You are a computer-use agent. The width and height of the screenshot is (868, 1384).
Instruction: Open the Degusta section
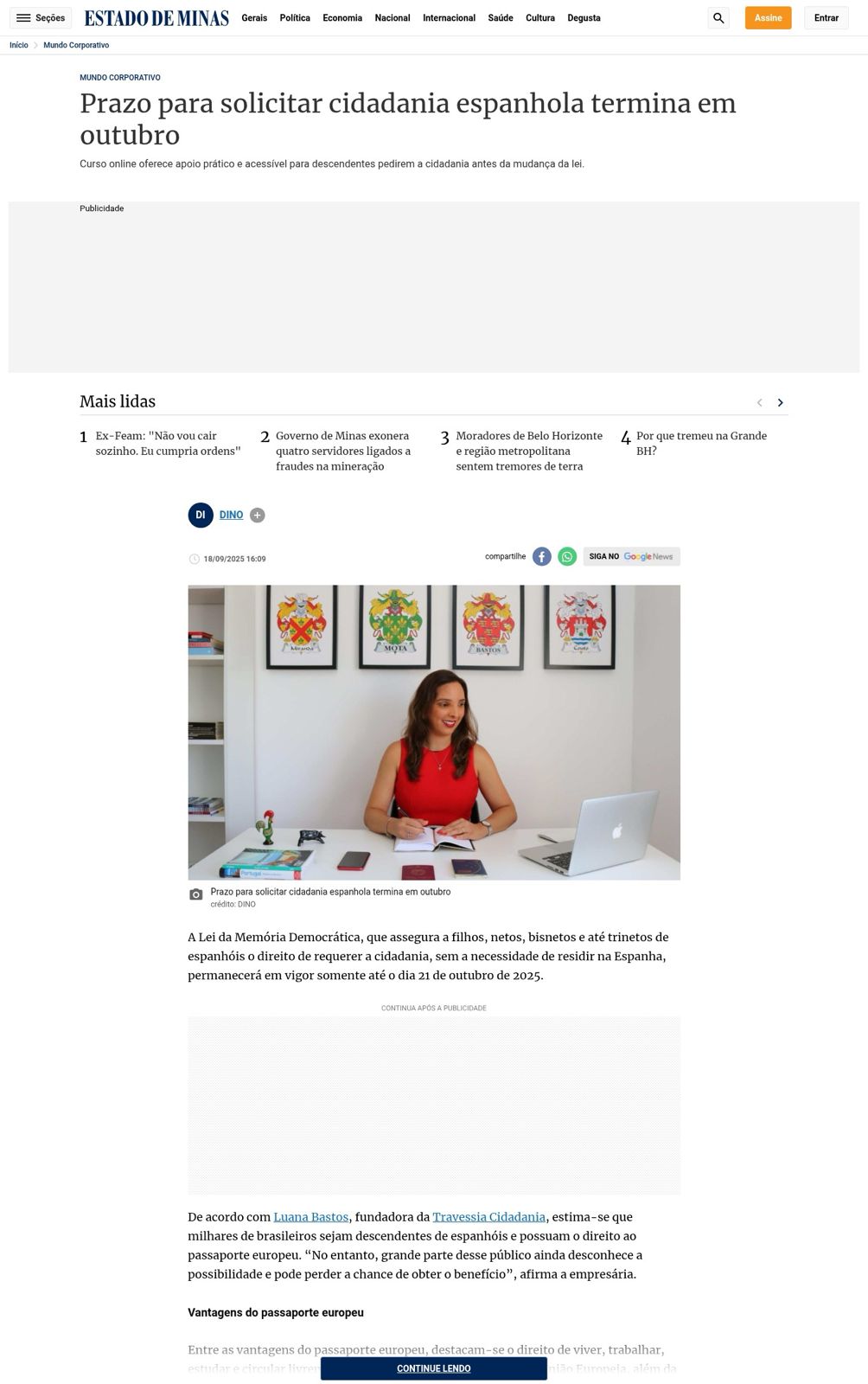[x=584, y=18]
